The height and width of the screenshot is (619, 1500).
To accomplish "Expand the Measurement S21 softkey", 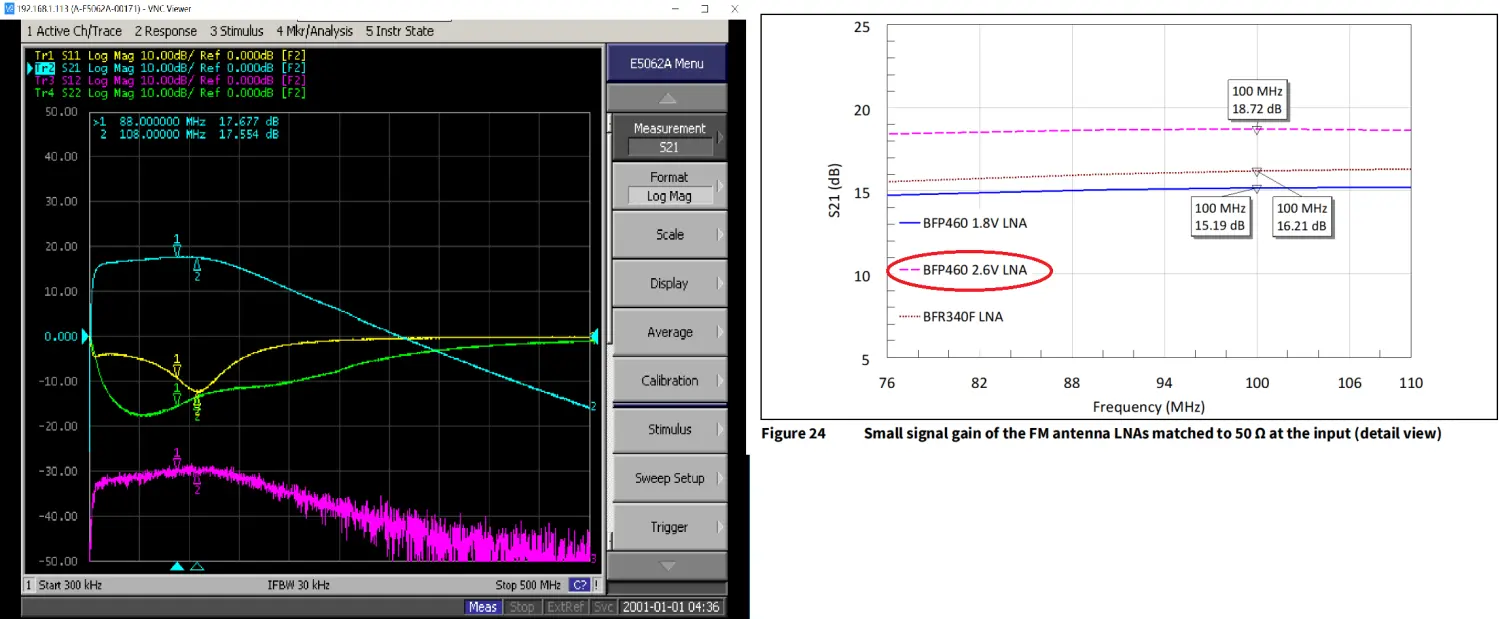I will coord(669,137).
